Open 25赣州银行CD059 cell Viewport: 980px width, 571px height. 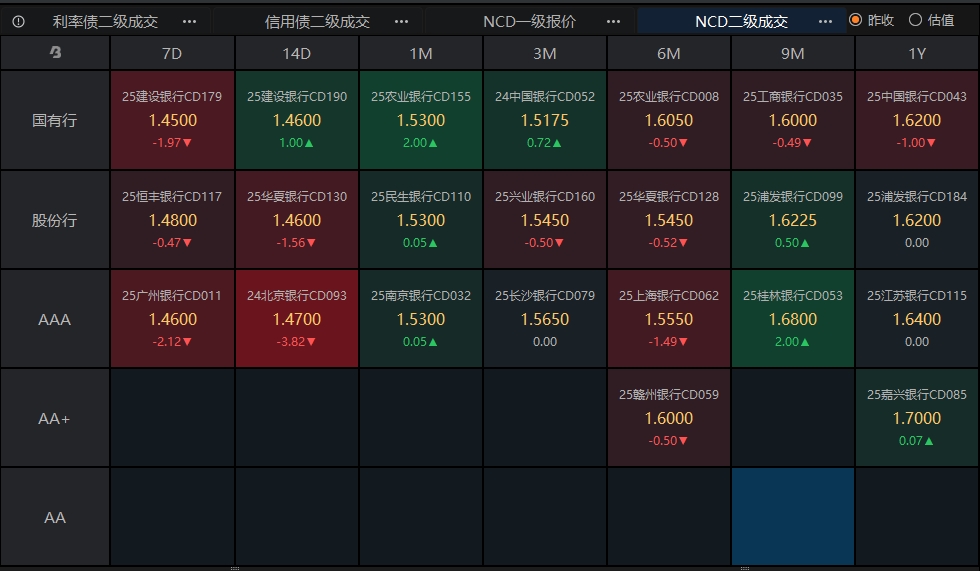669,418
